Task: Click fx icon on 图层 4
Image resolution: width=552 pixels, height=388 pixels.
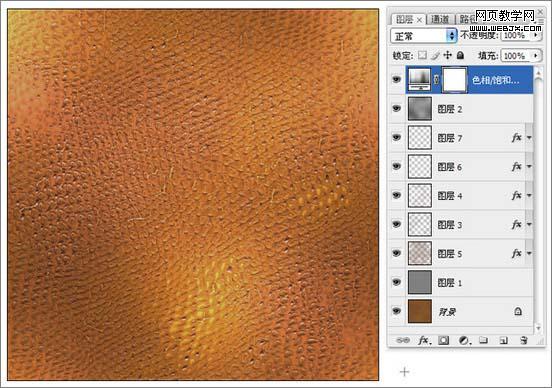Action: 516,195
